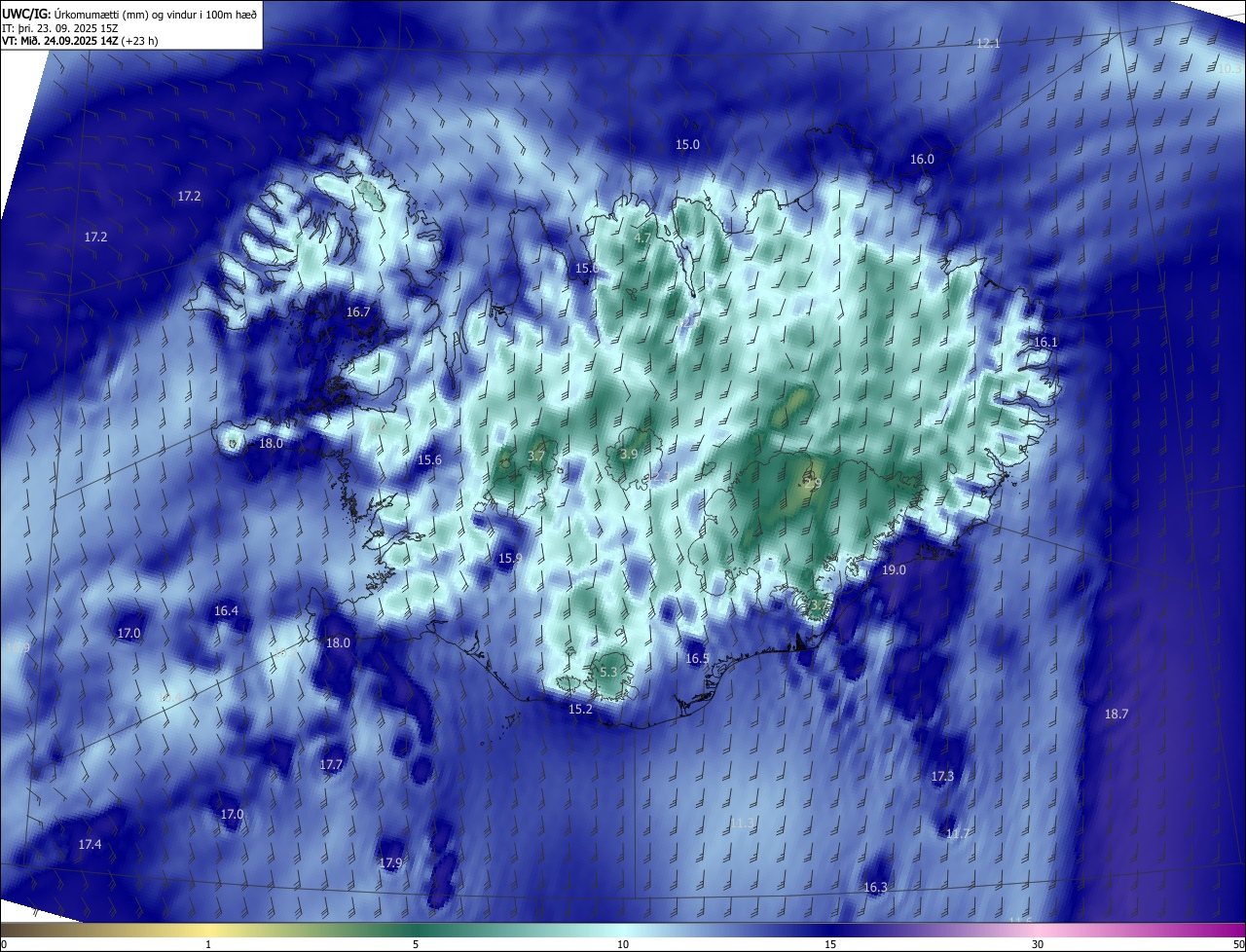This screenshot has height=952, width=1246.
Task: Select the 16.4 value label
Action: [226, 610]
